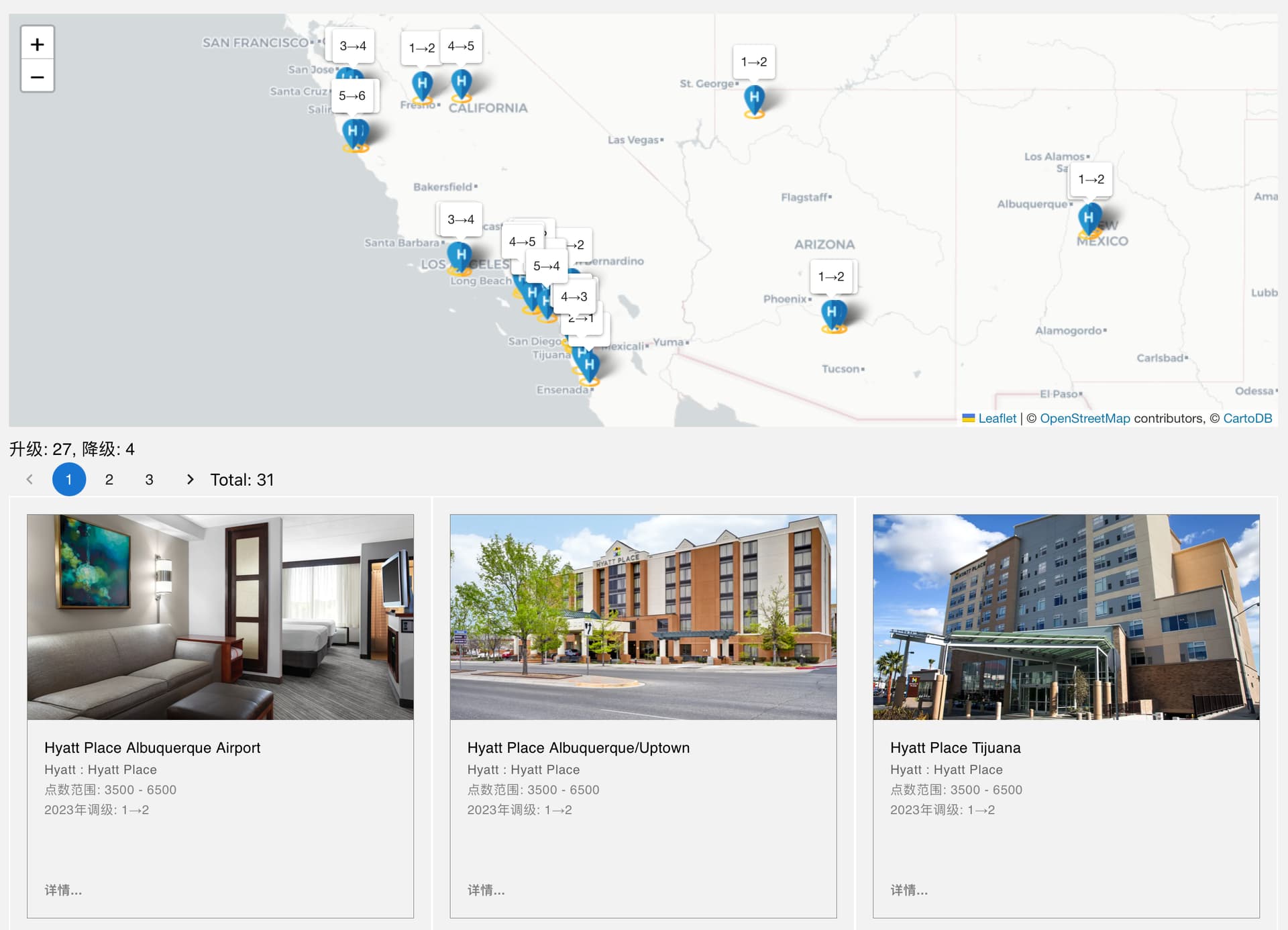Click the 1→2 popup near St. George

pyautogui.click(x=754, y=62)
